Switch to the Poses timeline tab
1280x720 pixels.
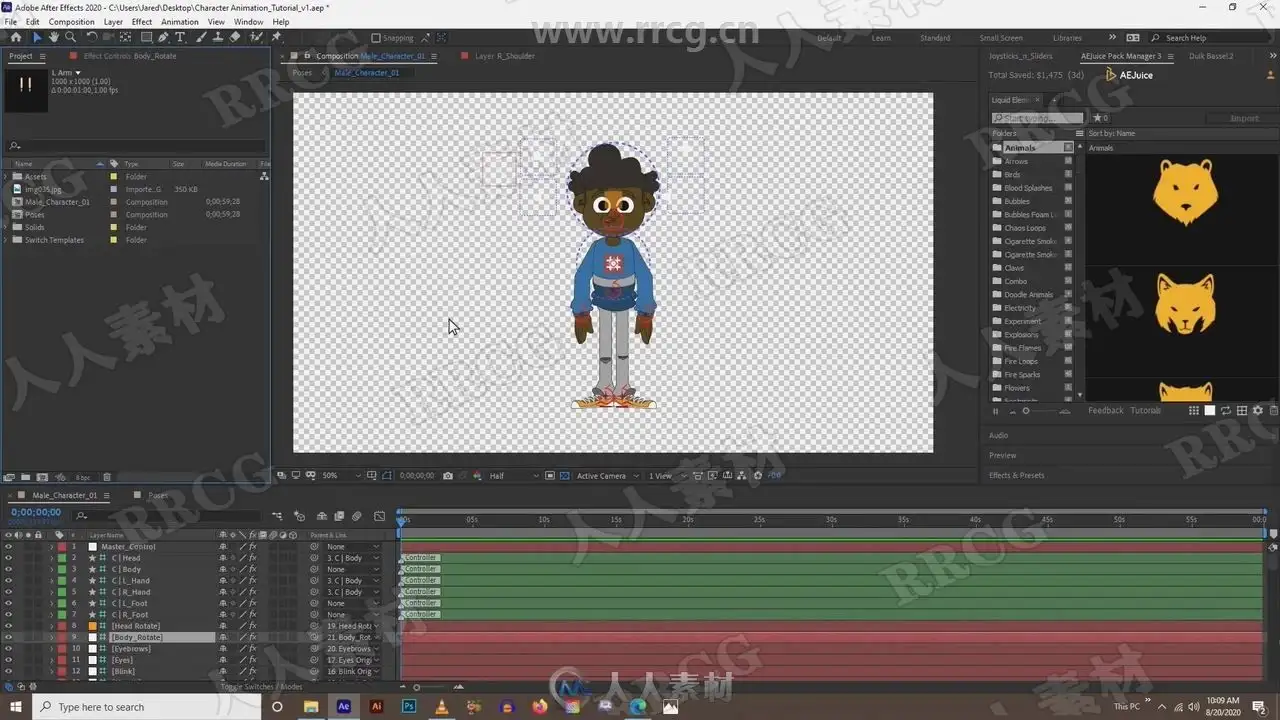coord(158,495)
